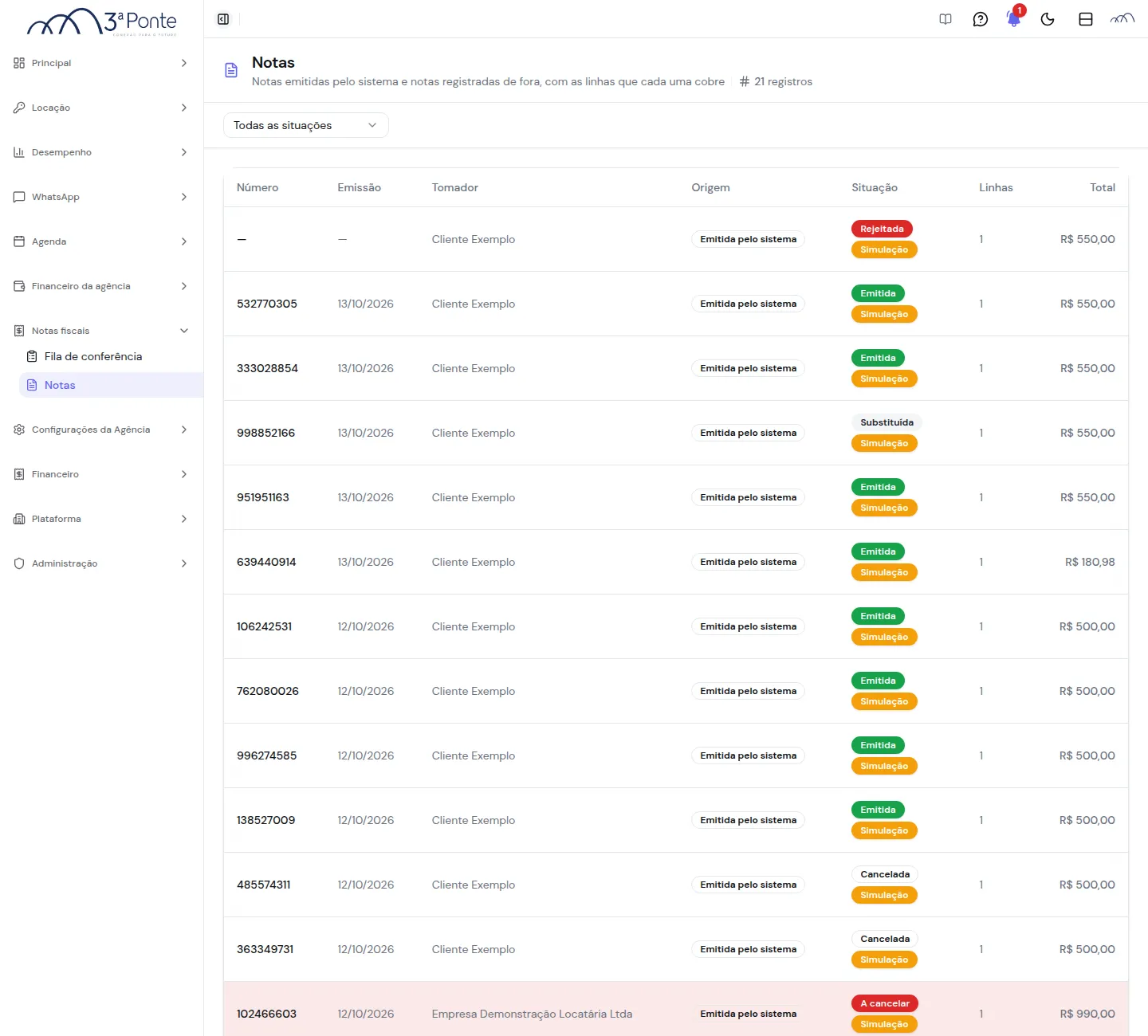Expand the Plataforma menu chevron

[x=184, y=519]
